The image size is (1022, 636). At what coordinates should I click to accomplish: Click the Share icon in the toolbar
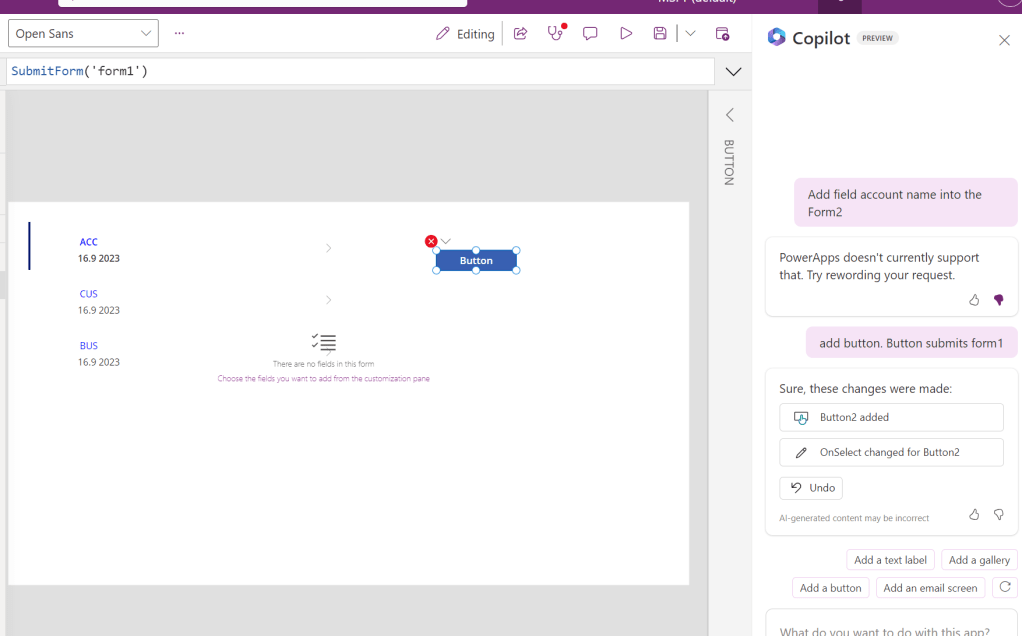coord(520,34)
